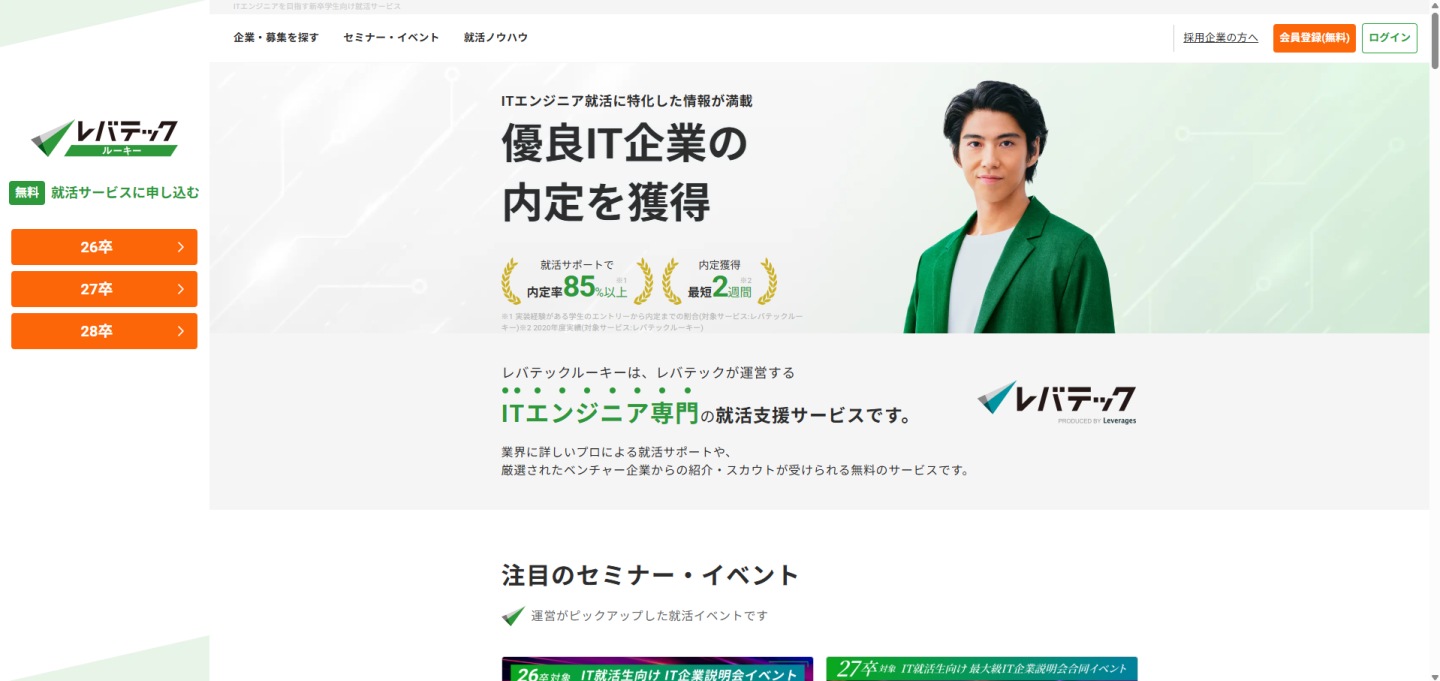
Task: Click the scrollbar down arrow
Action: pyautogui.click(x=1434, y=675)
